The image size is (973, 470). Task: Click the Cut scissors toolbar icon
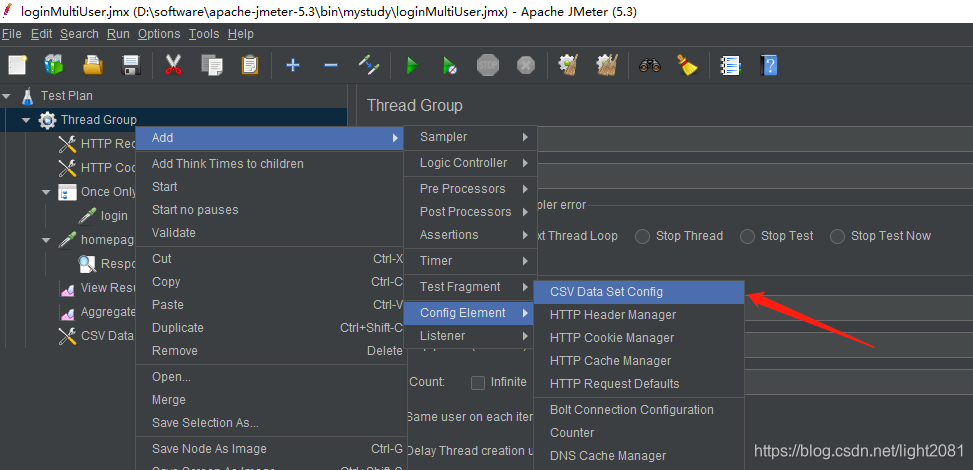174,65
